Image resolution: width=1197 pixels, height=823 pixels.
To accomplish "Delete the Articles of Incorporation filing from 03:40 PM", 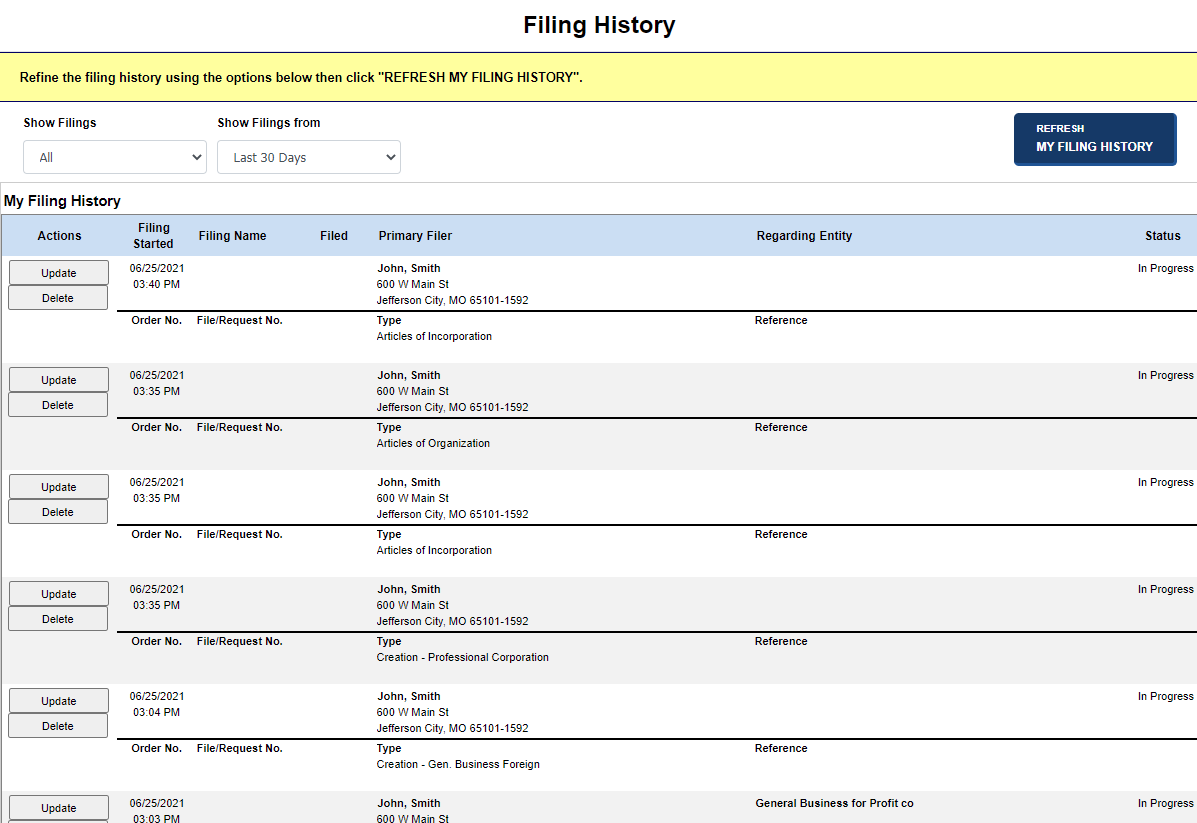I will coord(58,297).
